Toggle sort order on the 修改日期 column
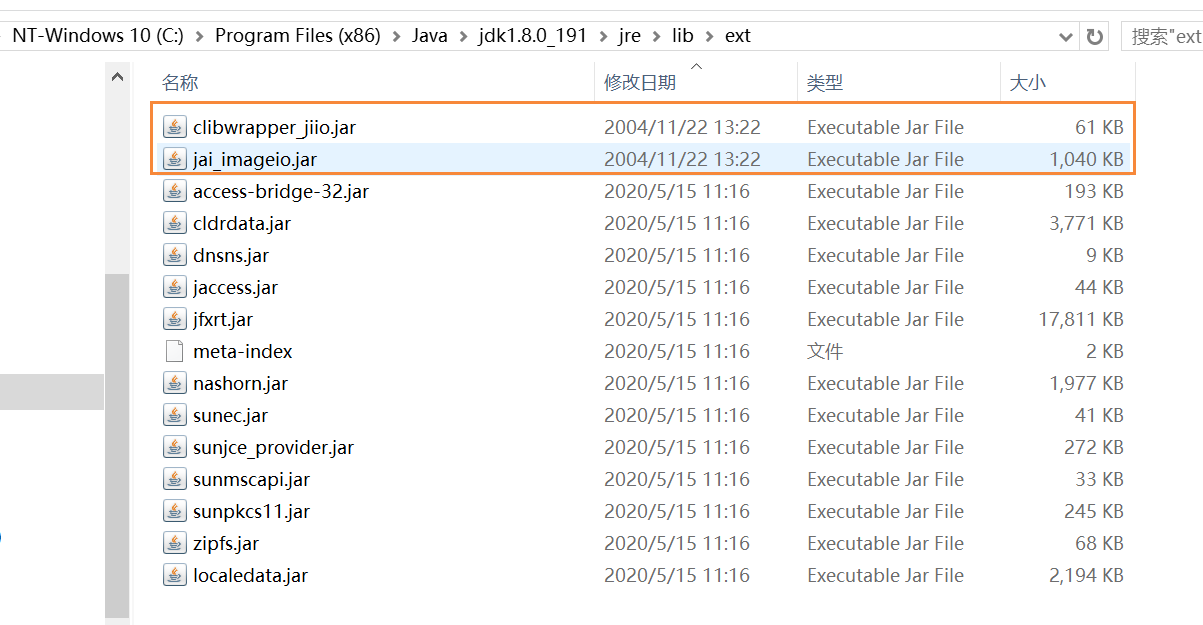Viewport: 1203px width, 625px height. pyautogui.click(x=639, y=82)
